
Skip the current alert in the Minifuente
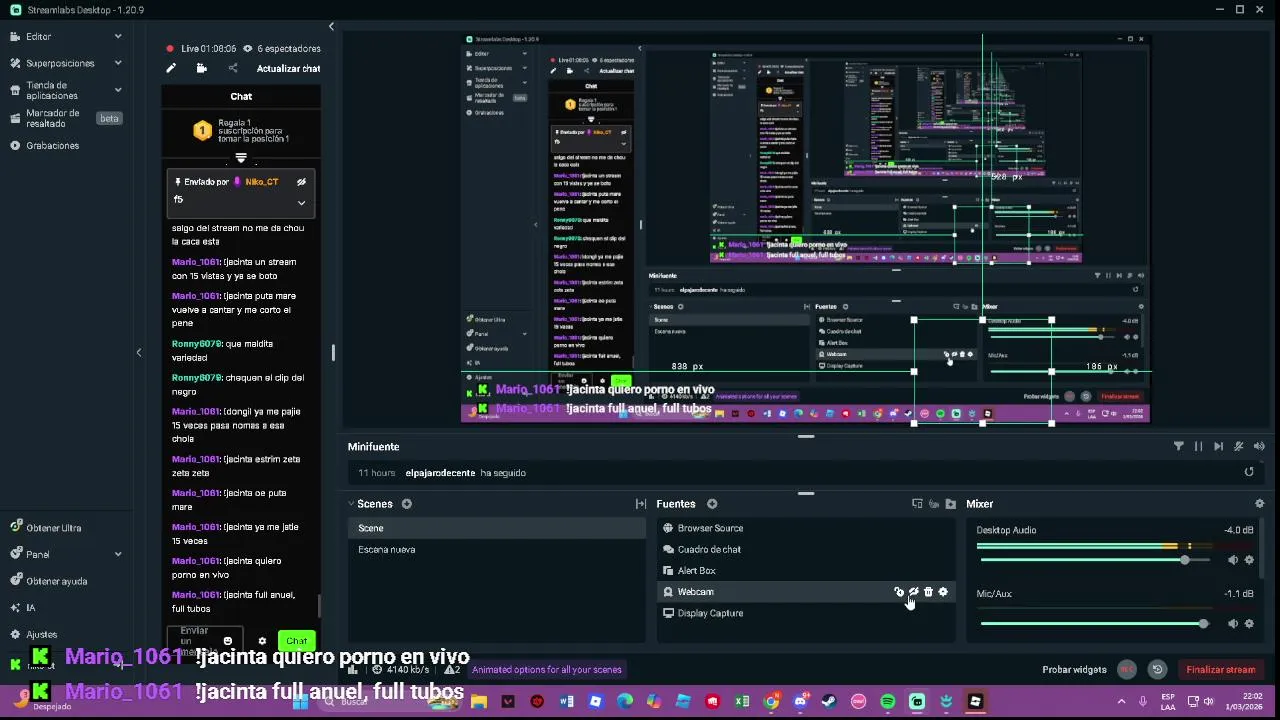tap(1218, 447)
